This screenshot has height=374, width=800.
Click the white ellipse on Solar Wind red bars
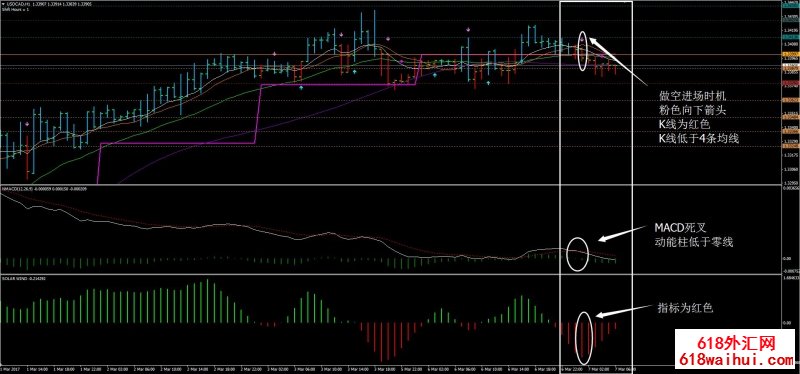pos(584,336)
